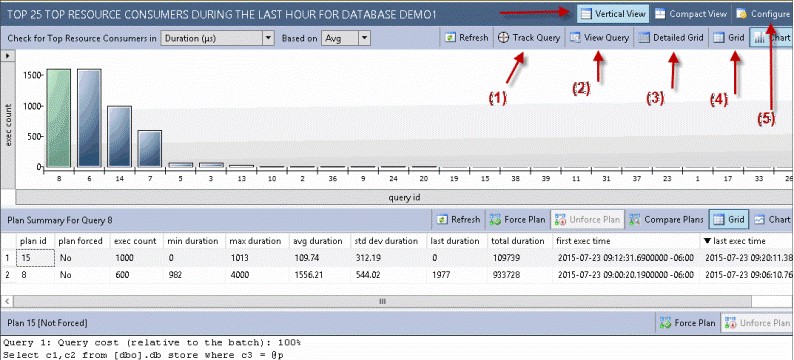Click query id 23 on chart axis
Screen dimensions: 794x360
coord(668,178)
